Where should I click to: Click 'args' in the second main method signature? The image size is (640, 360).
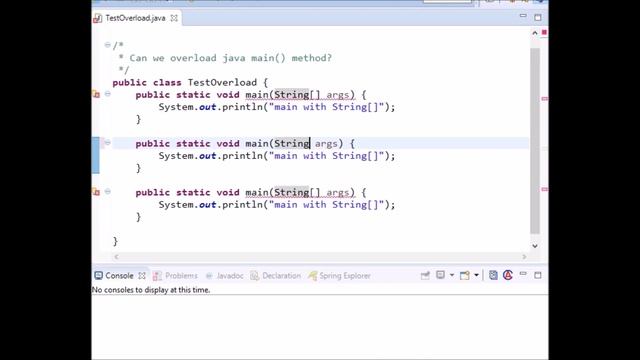coord(326,144)
